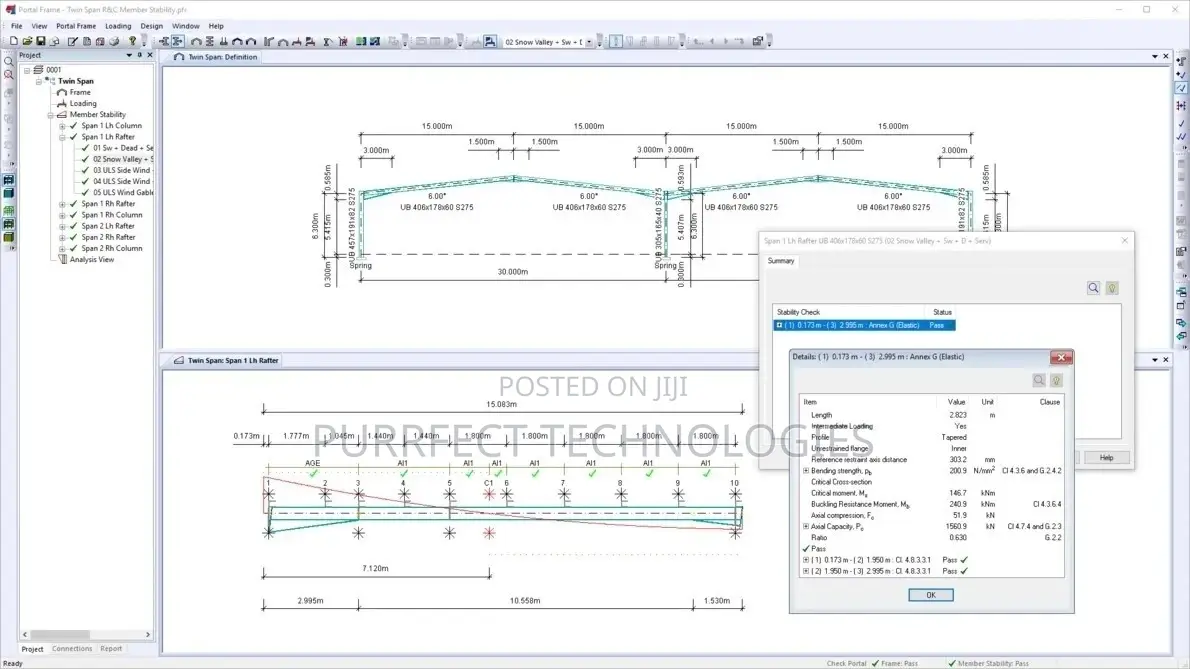Screen dimensions: 1190x669
Task: Activate the 'Twin Span: Definition' tab
Action: [216, 57]
